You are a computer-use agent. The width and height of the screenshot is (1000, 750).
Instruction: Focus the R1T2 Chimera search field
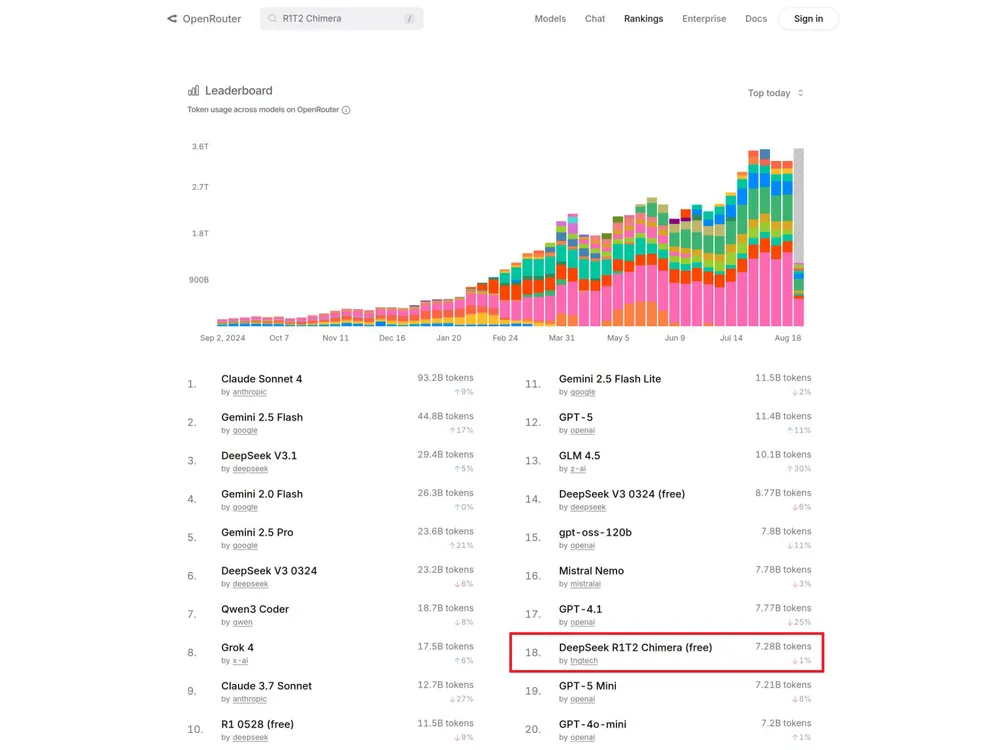click(x=340, y=19)
